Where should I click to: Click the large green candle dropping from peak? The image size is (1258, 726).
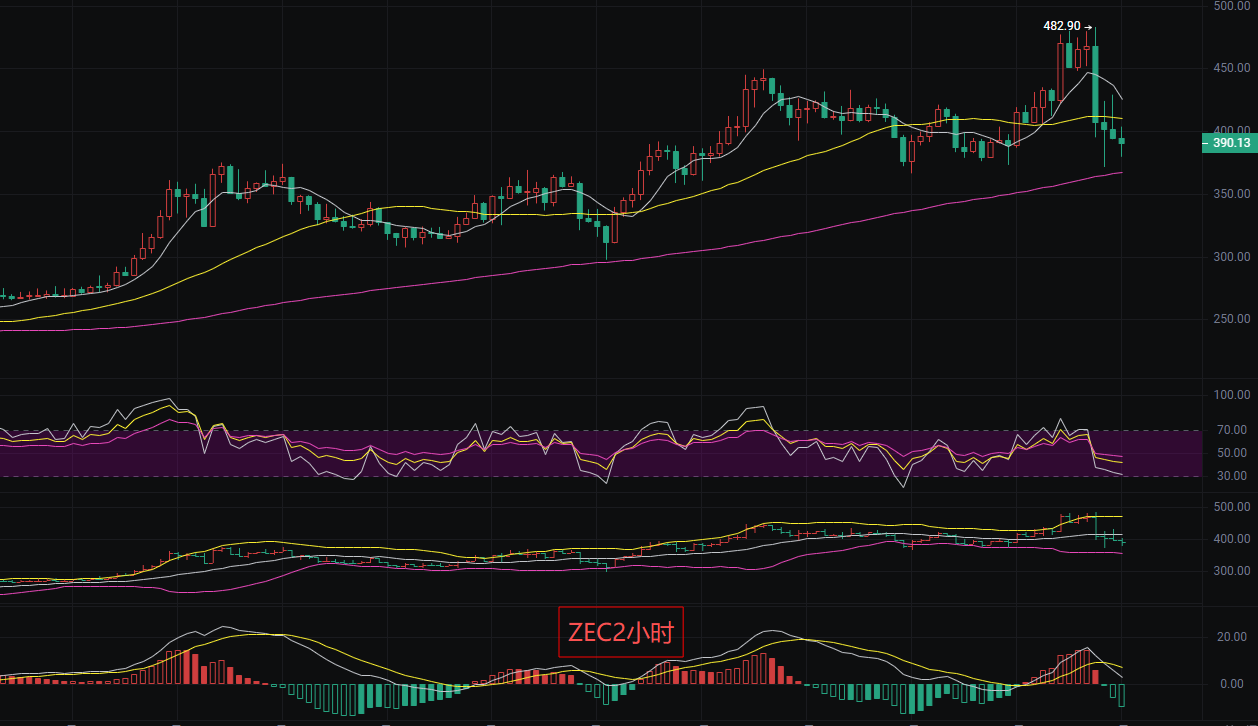pyautogui.click(x=1096, y=82)
